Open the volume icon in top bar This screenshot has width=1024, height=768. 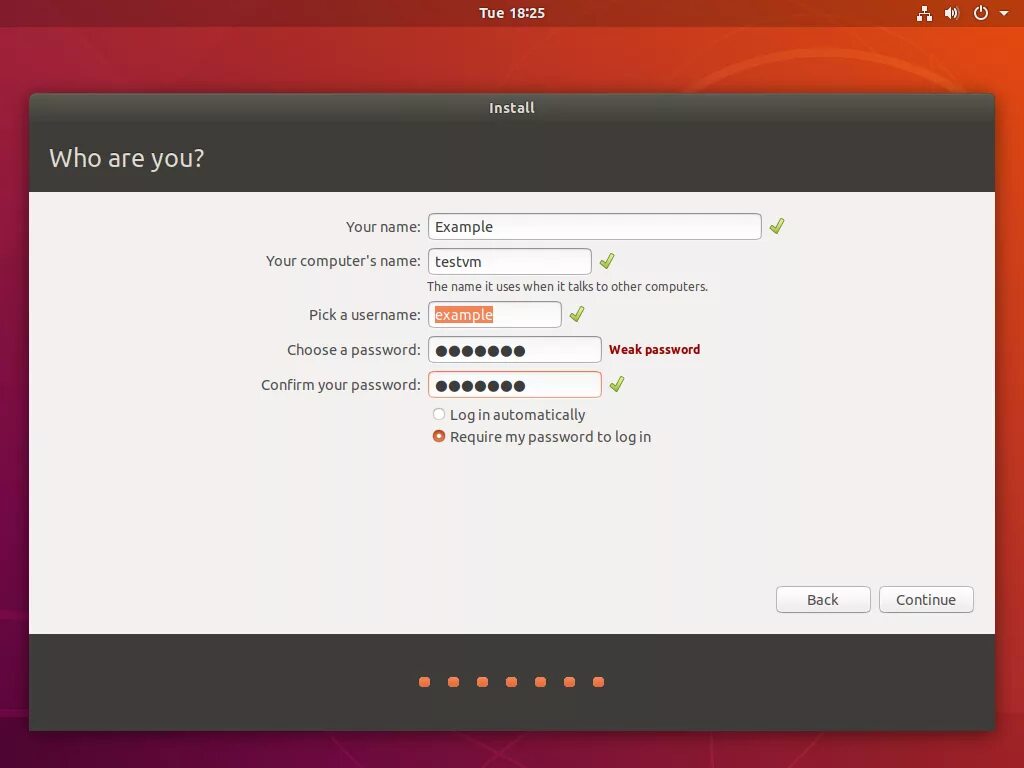tap(952, 13)
